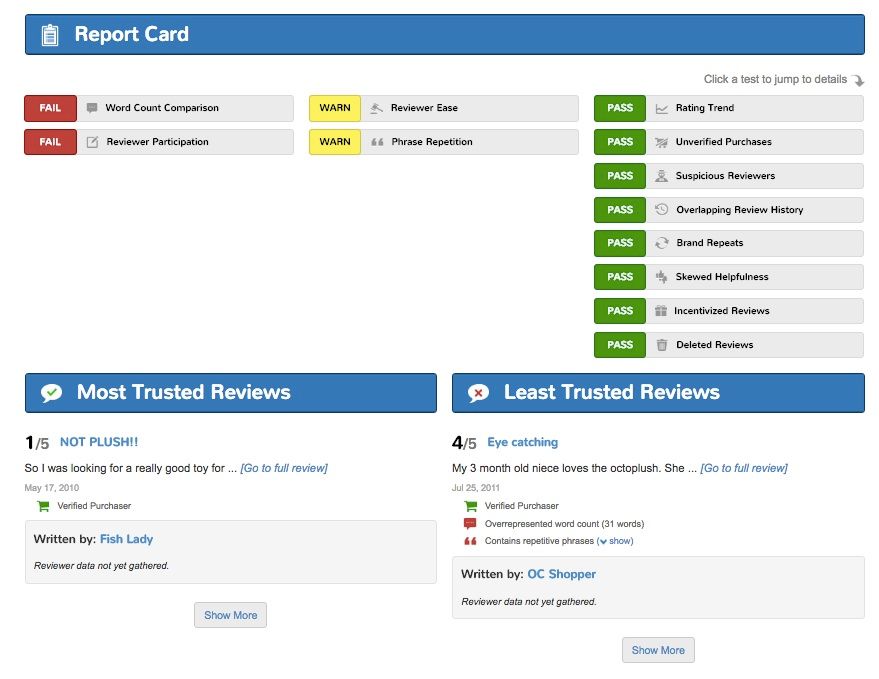Image resolution: width=879 pixels, height=679 pixels.
Task: Click the WARN badge for Phrase Repetition
Action: [335, 142]
